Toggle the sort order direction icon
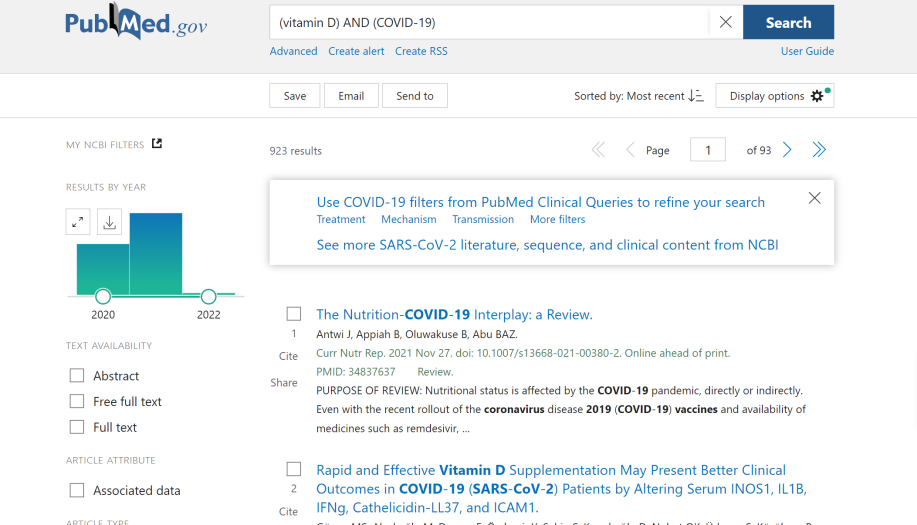Image resolution: width=917 pixels, height=525 pixels. click(x=696, y=96)
